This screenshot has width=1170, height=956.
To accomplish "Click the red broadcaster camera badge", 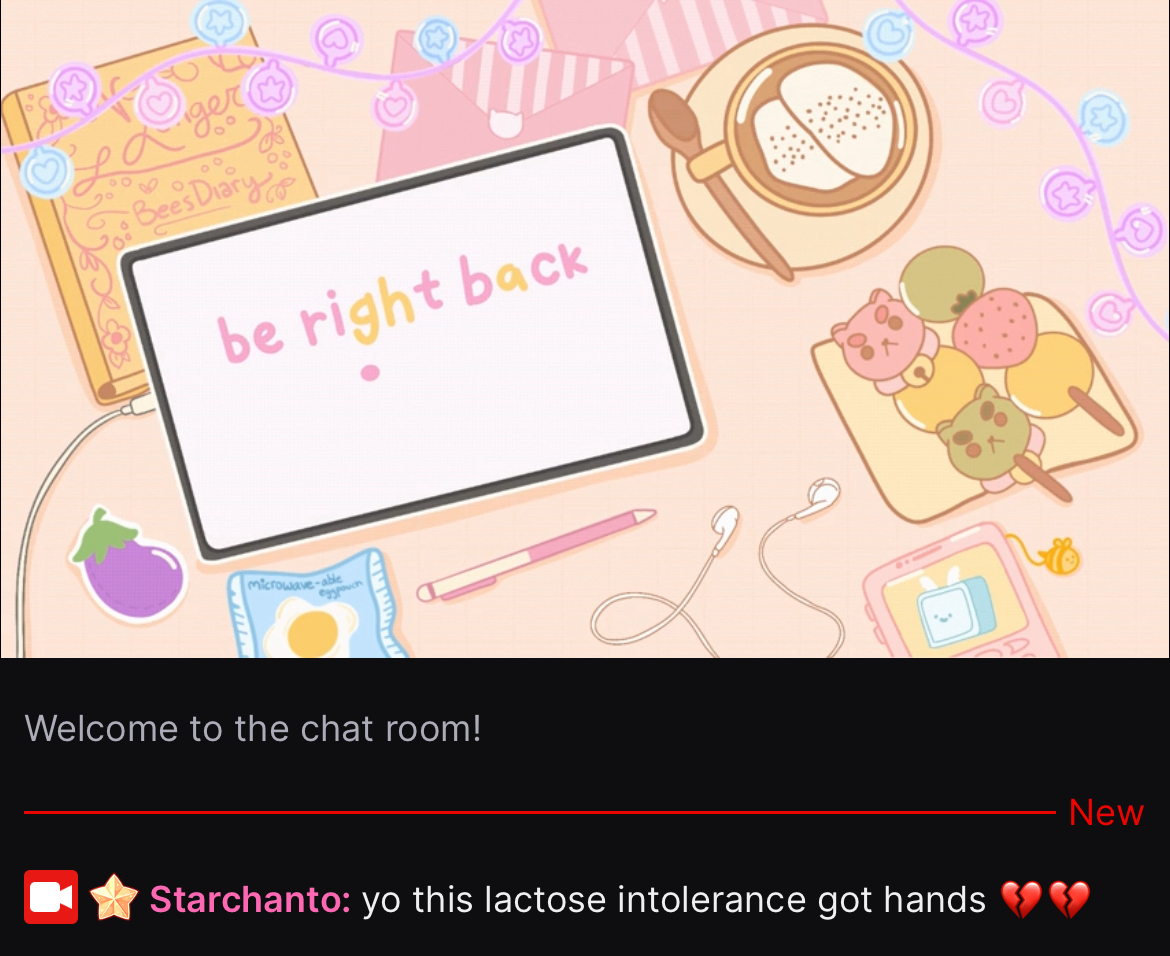I will click(51, 897).
